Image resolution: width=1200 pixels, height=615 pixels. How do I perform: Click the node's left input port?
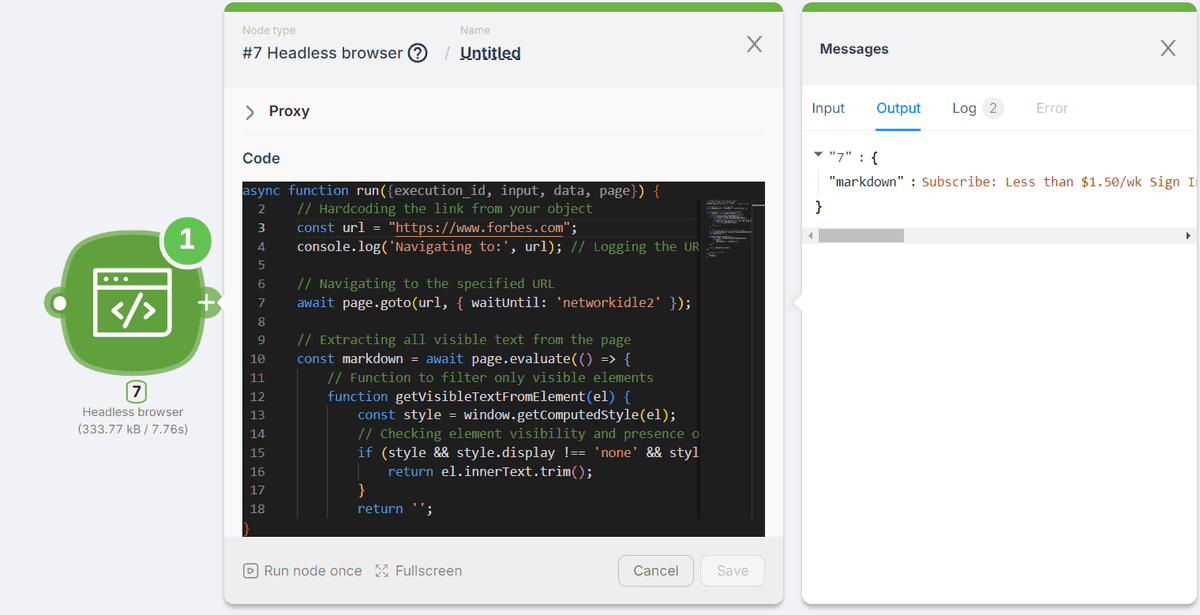[x=60, y=302]
